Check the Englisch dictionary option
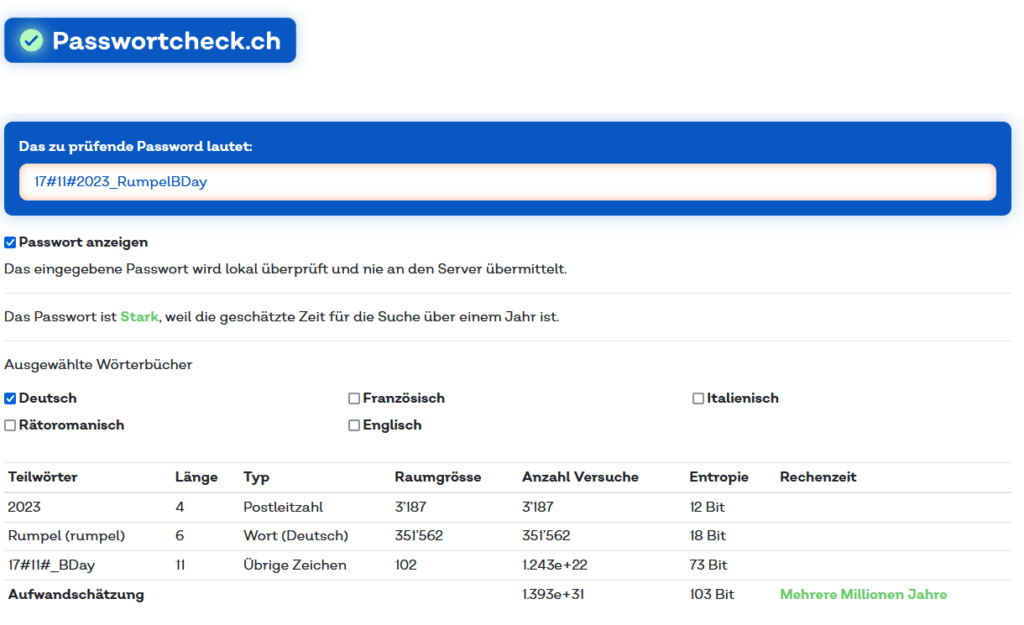Image resolution: width=1024 pixels, height=625 pixels. click(354, 425)
